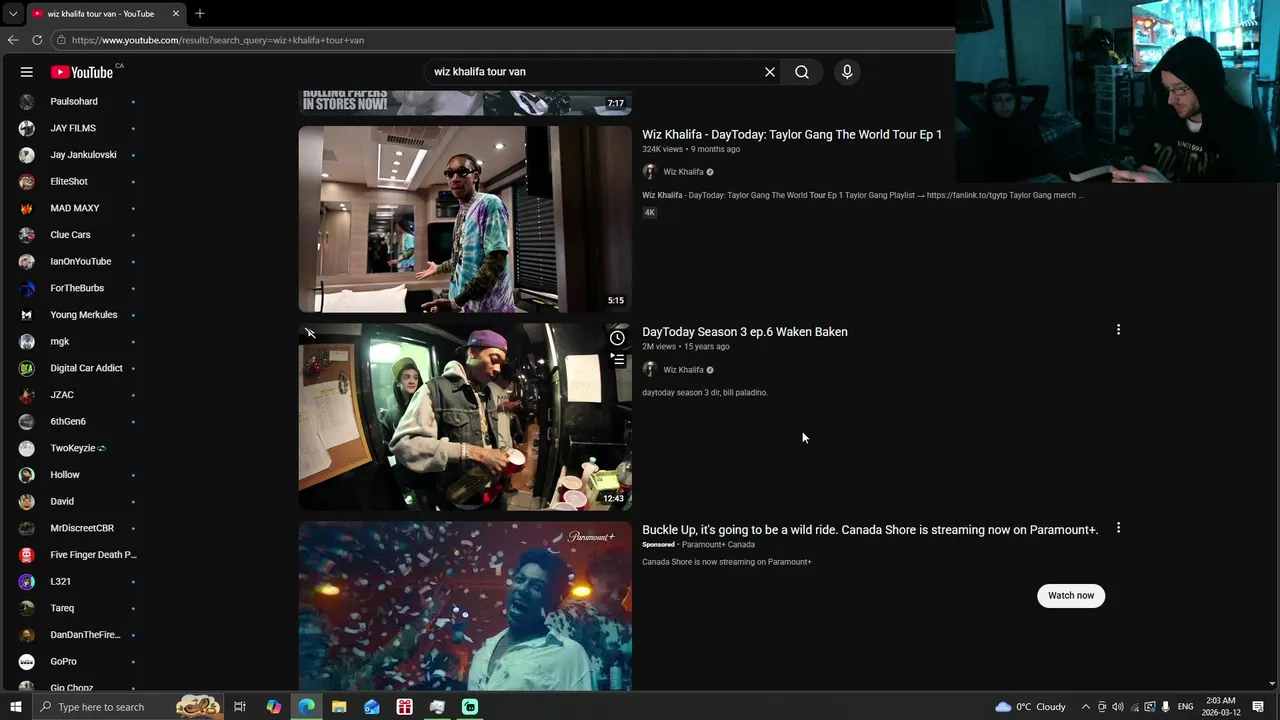Open Tareq channel in sidebar
The image size is (1280, 720).
(x=78, y=608)
